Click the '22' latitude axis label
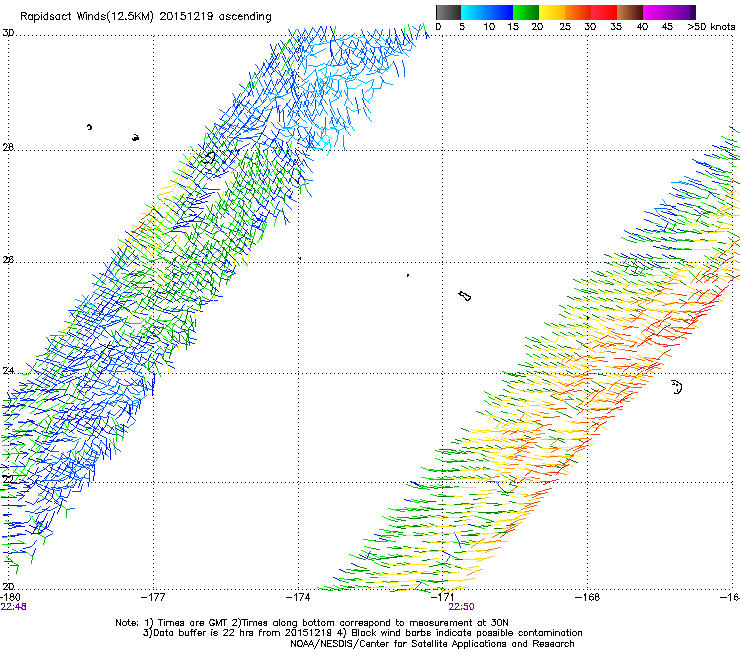740x650 pixels. 8,479
